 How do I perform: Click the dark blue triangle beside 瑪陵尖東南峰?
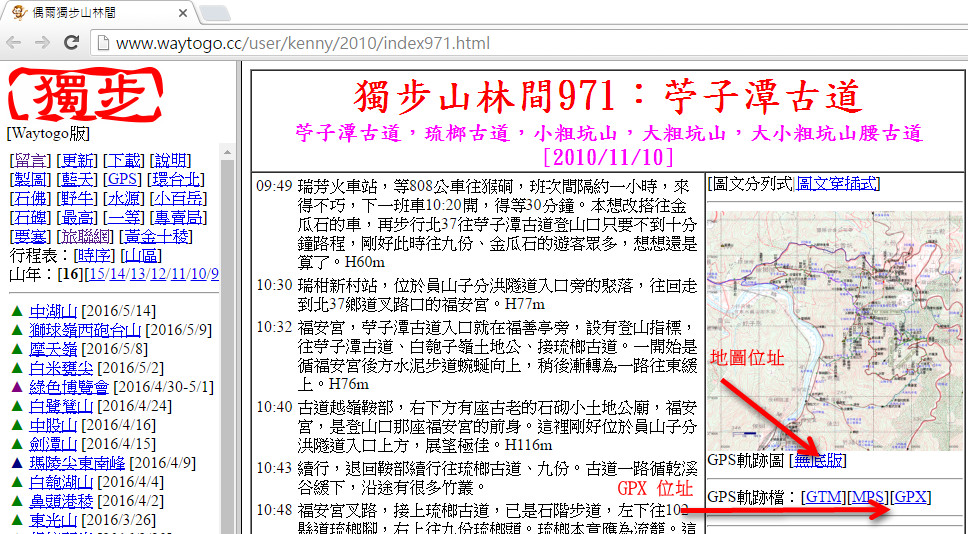pyautogui.click(x=16, y=463)
